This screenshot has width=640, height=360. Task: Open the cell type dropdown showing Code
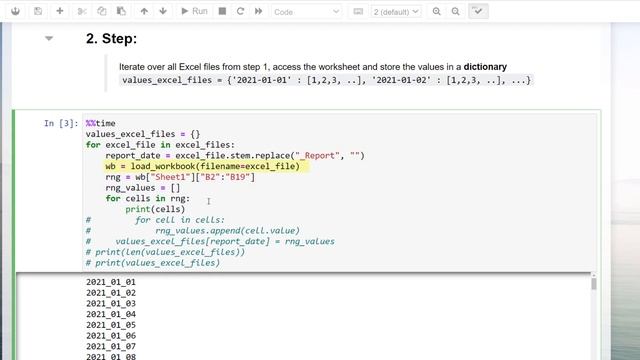tap(307, 12)
